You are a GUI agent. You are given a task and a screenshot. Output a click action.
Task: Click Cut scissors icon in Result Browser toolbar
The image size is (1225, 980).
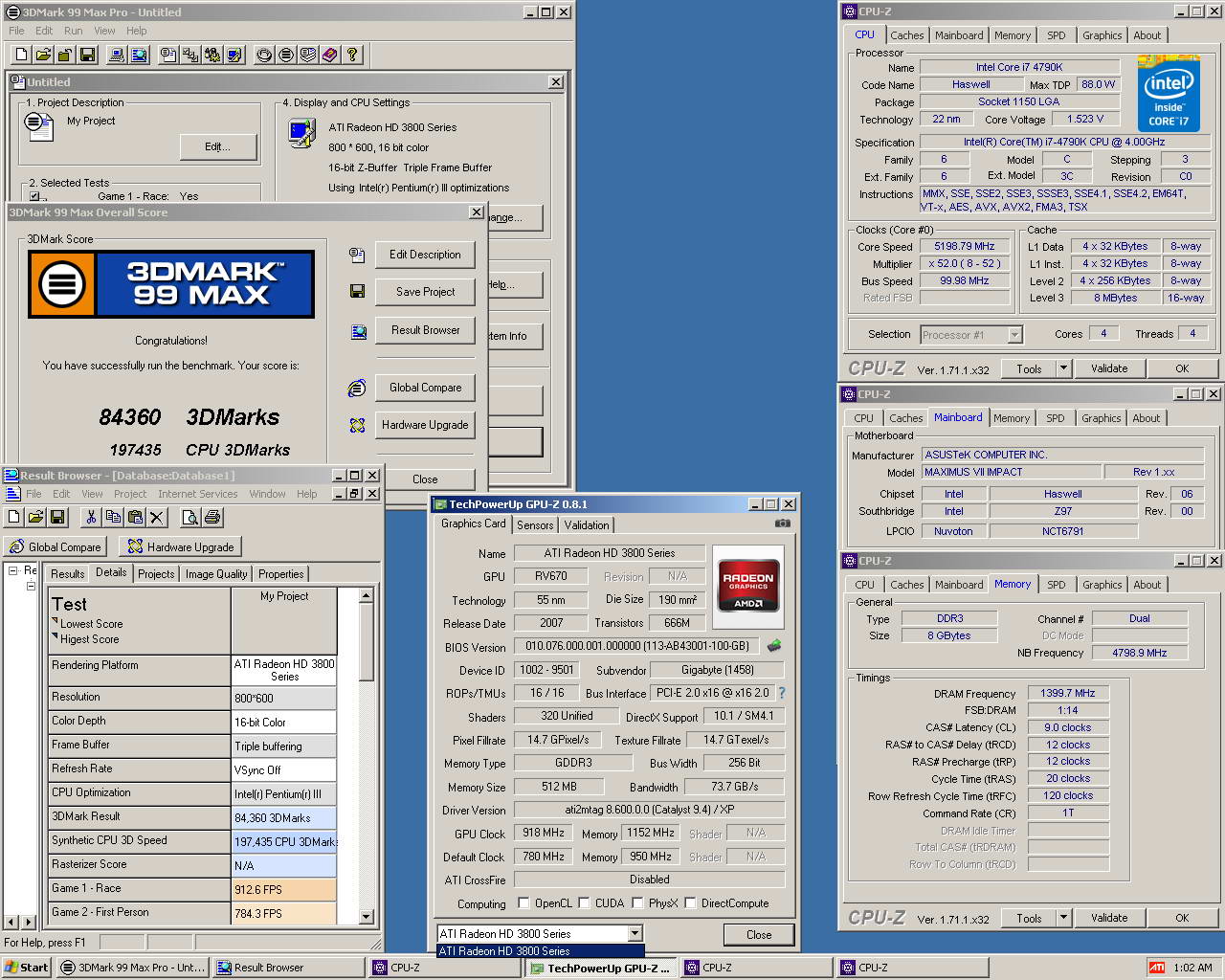pyautogui.click(x=91, y=518)
